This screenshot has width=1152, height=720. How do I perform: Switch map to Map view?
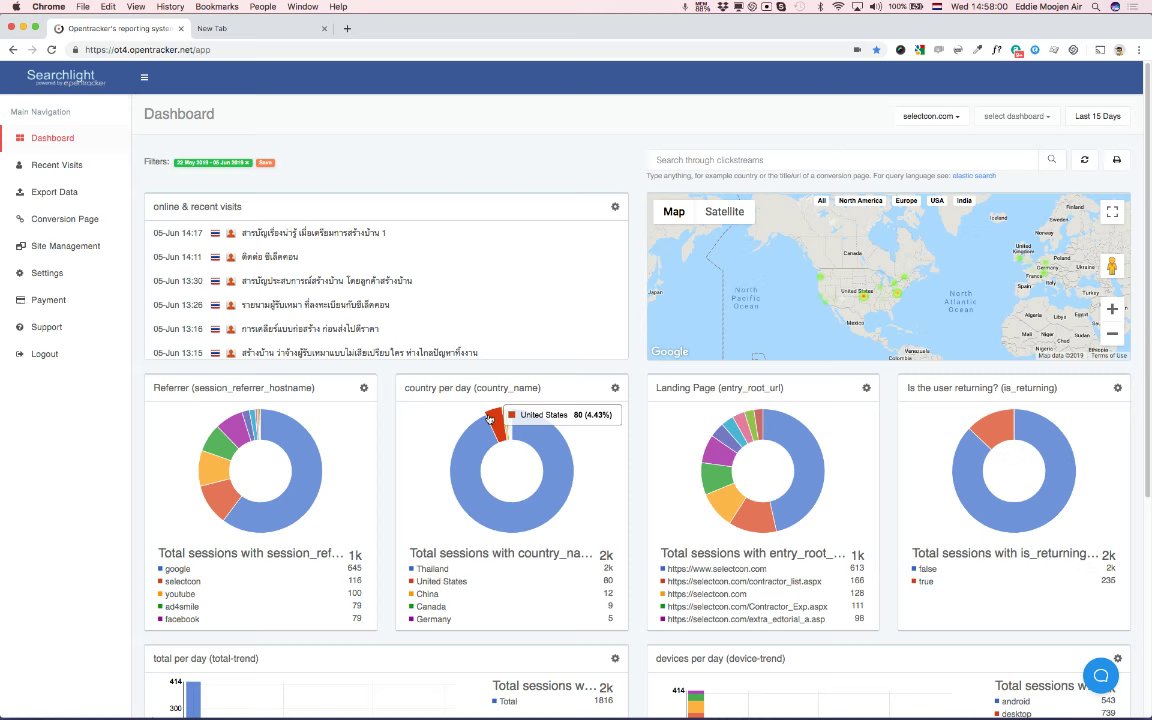click(674, 212)
